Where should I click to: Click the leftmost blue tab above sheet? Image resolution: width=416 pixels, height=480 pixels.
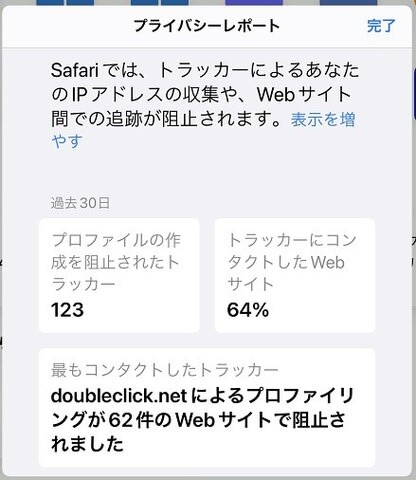[50, 3]
